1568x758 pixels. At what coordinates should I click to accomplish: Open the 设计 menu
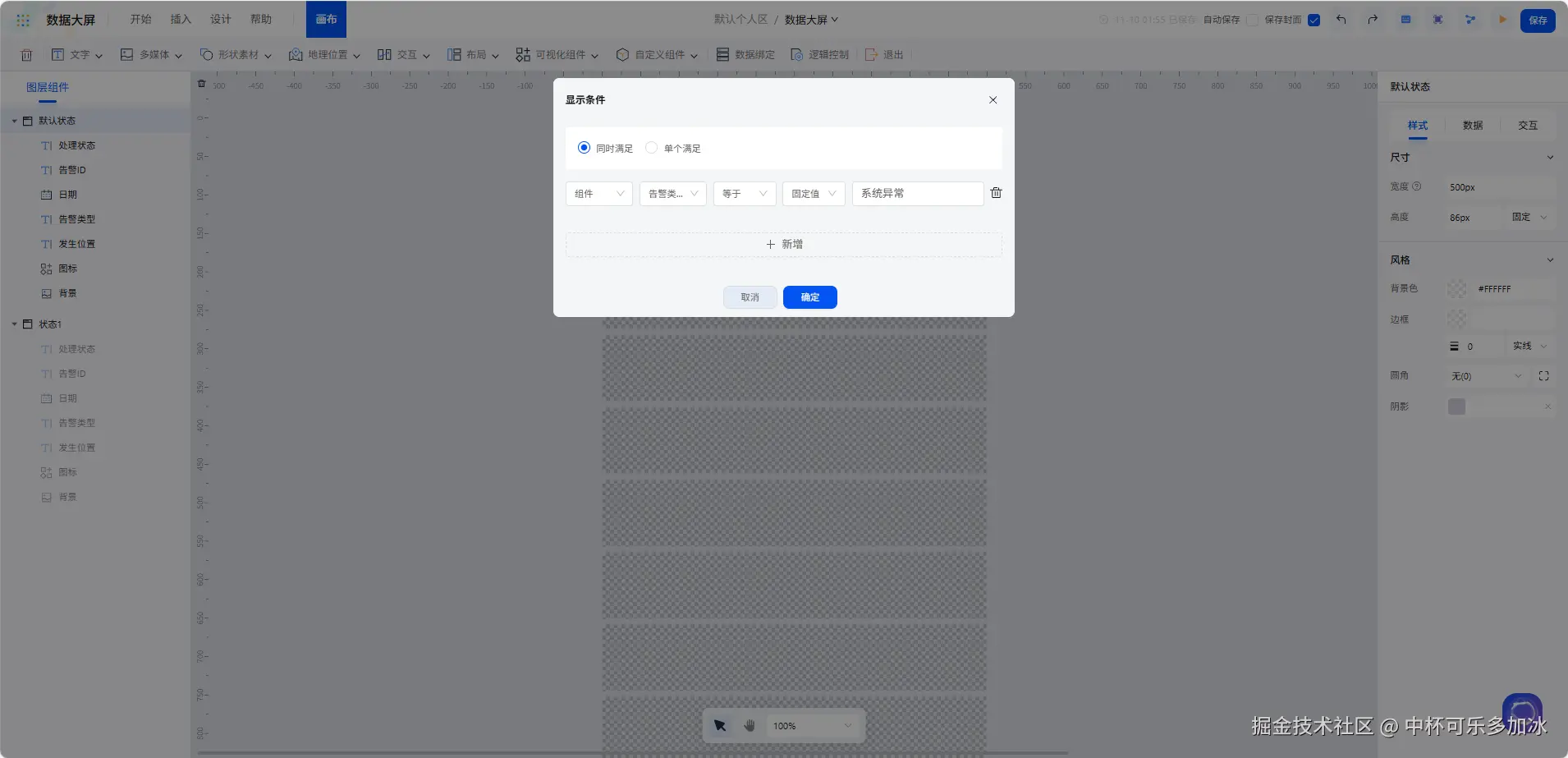click(x=221, y=19)
